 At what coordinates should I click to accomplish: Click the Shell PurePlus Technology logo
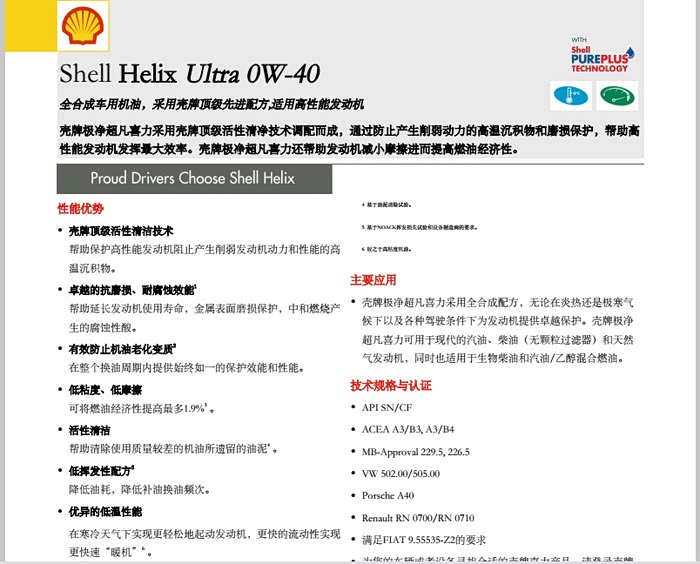pos(602,54)
